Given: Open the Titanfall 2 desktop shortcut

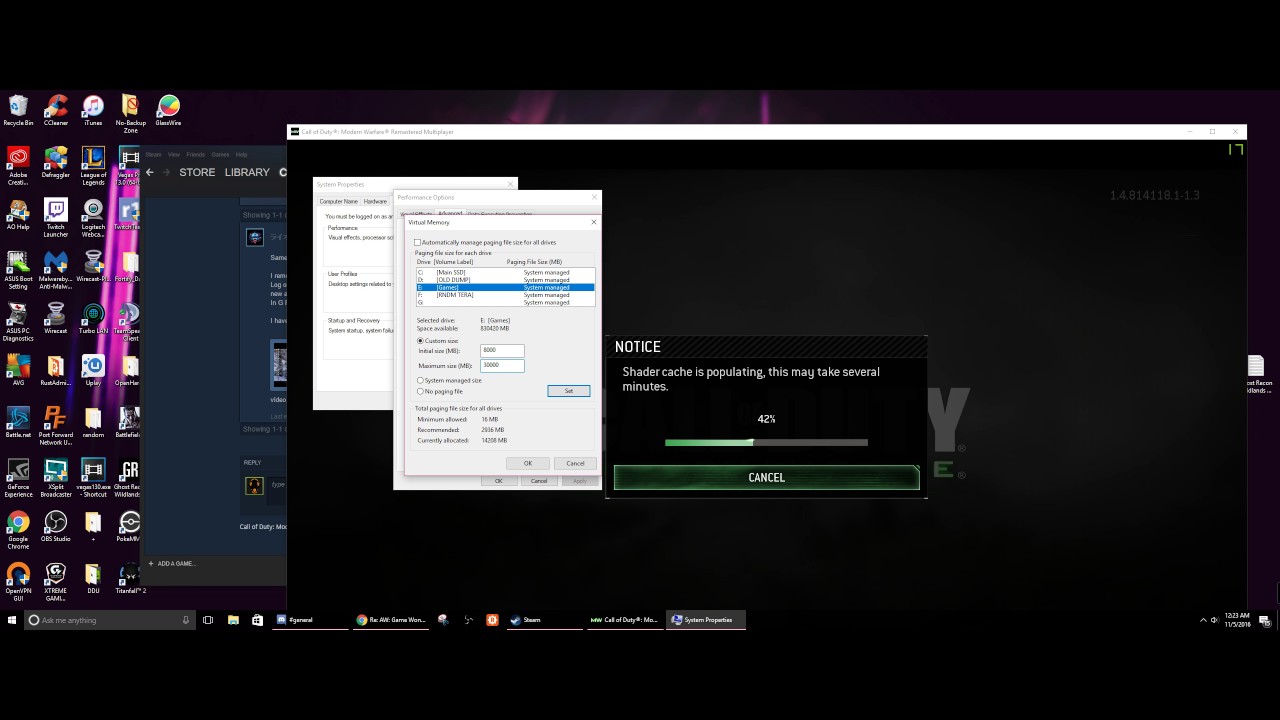Looking at the screenshot, I should 130,579.
